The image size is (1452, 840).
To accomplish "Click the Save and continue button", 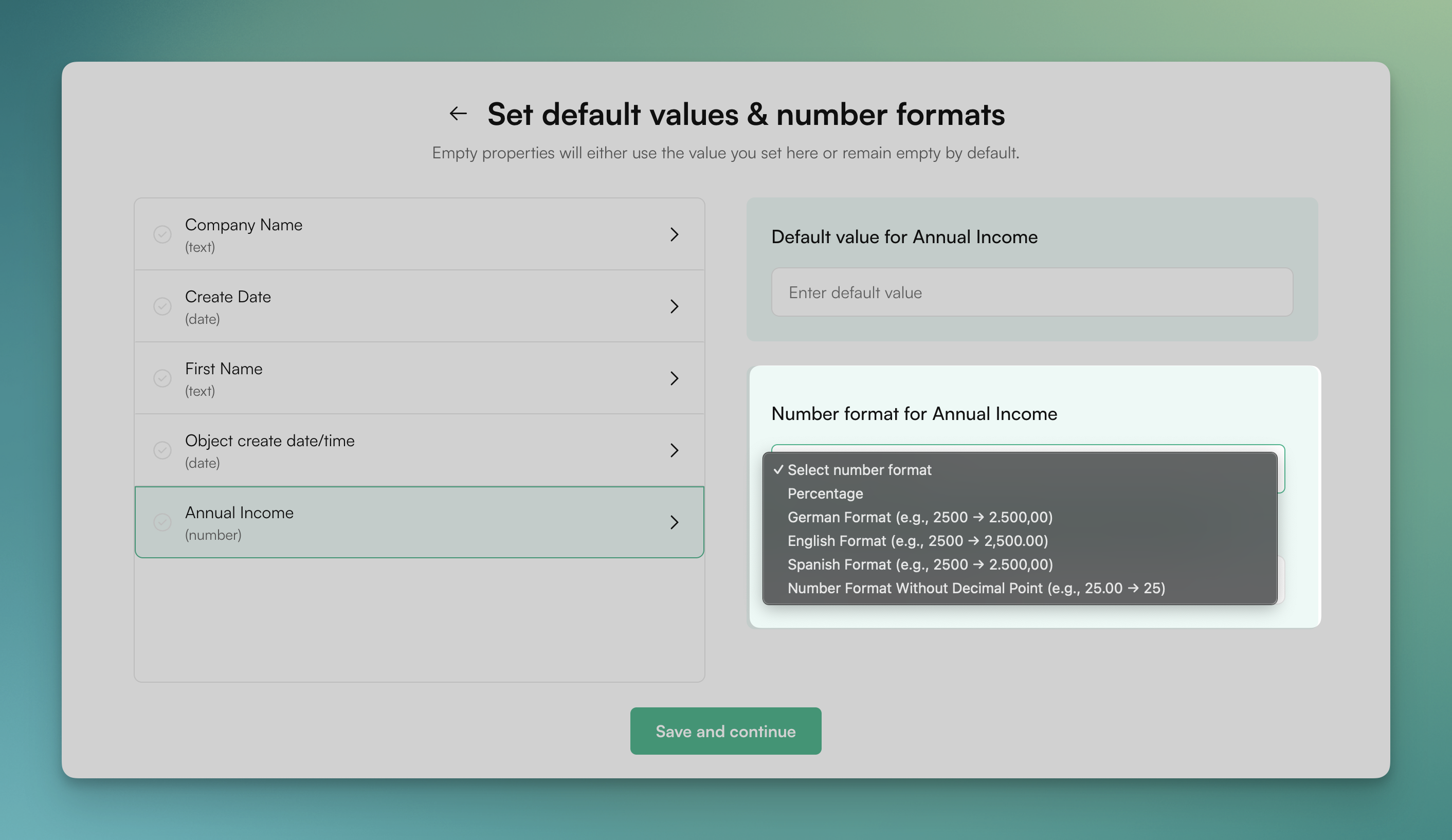I will 725,731.
